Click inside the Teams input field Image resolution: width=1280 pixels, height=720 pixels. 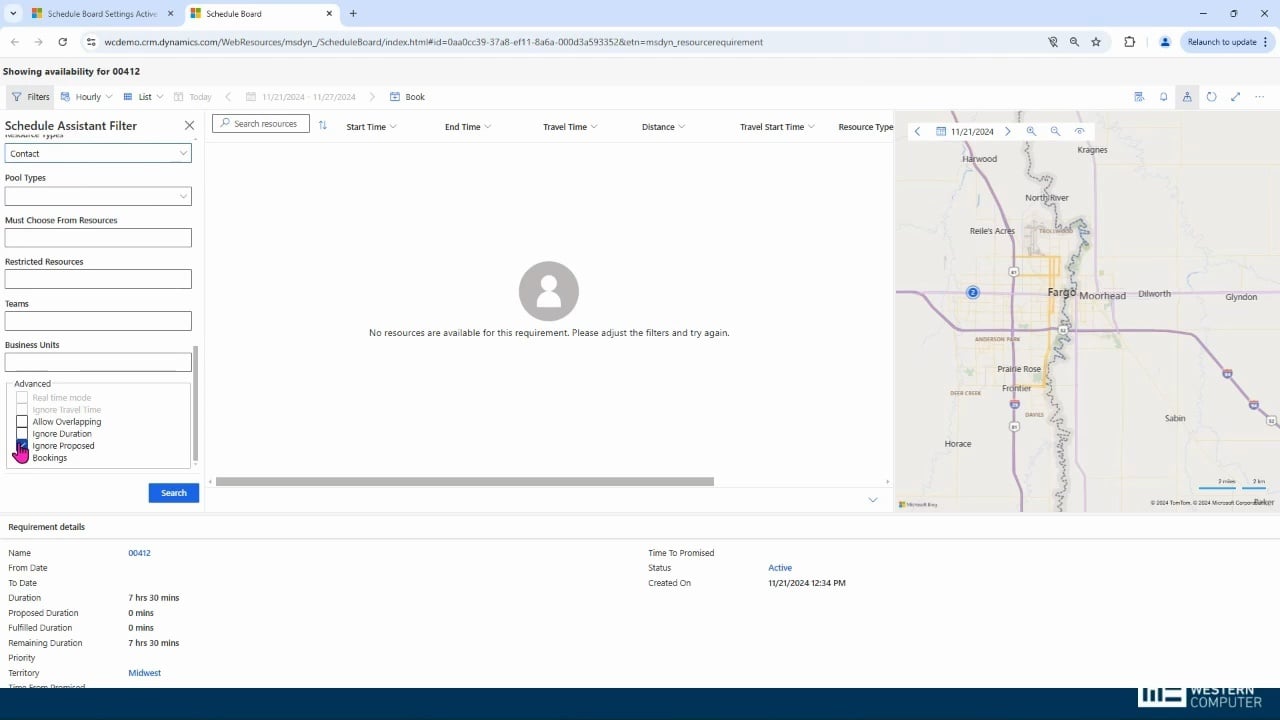[97, 320]
